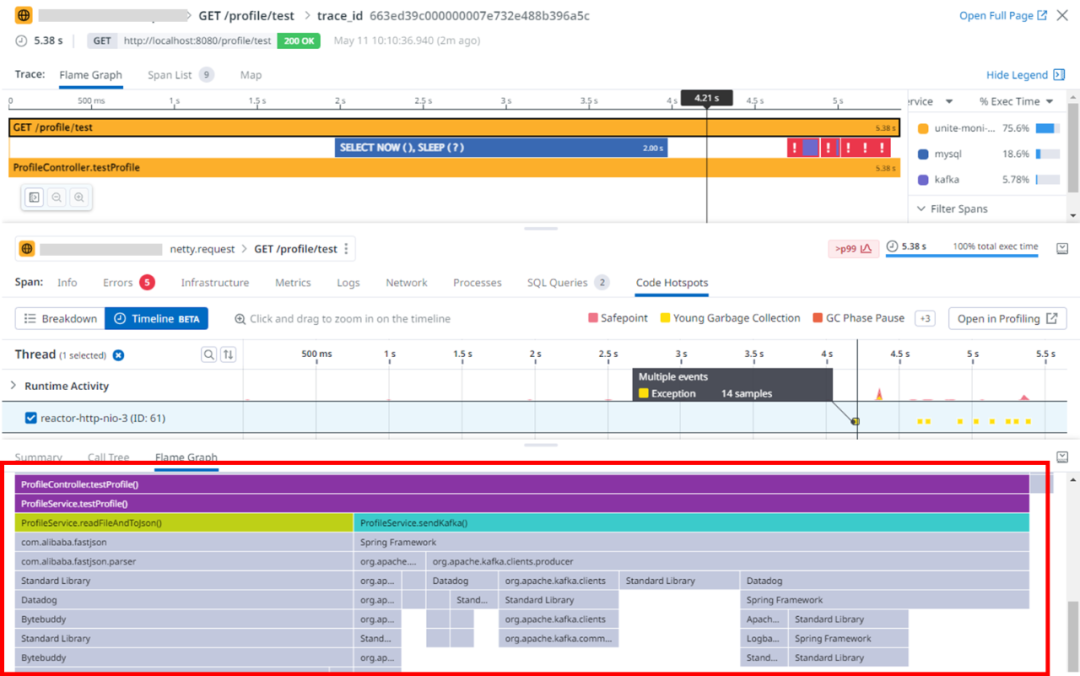1080x676 pixels.
Task: Expand the Runtime Activity row
Action: [x=14, y=386]
